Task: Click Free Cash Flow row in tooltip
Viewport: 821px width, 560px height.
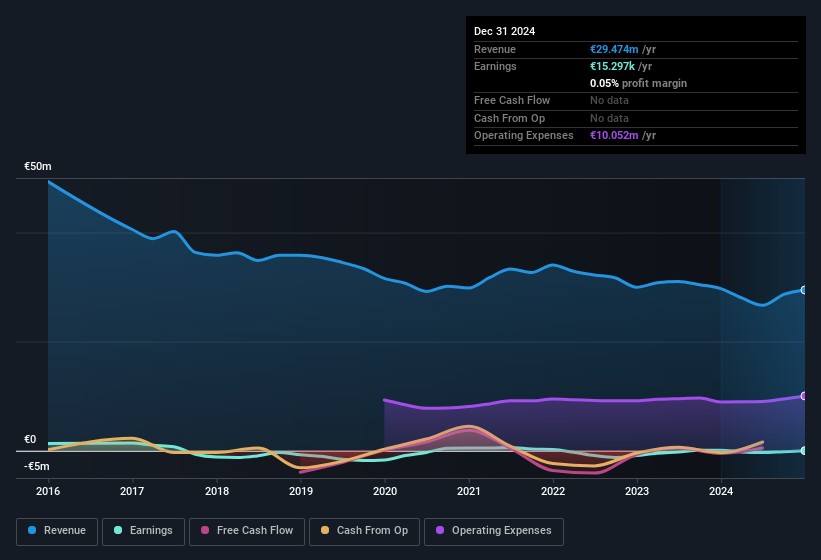Action: (x=512, y=100)
